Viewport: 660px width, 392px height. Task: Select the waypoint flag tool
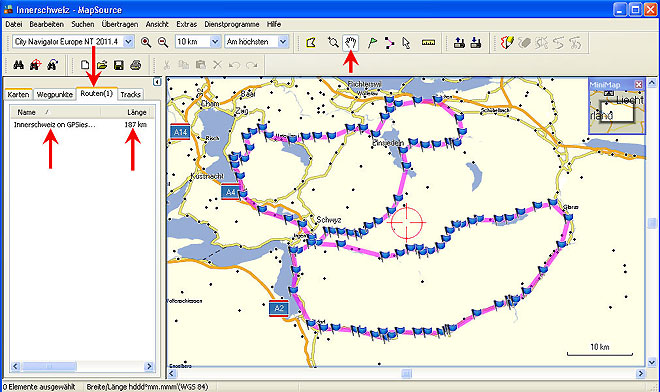point(372,43)
